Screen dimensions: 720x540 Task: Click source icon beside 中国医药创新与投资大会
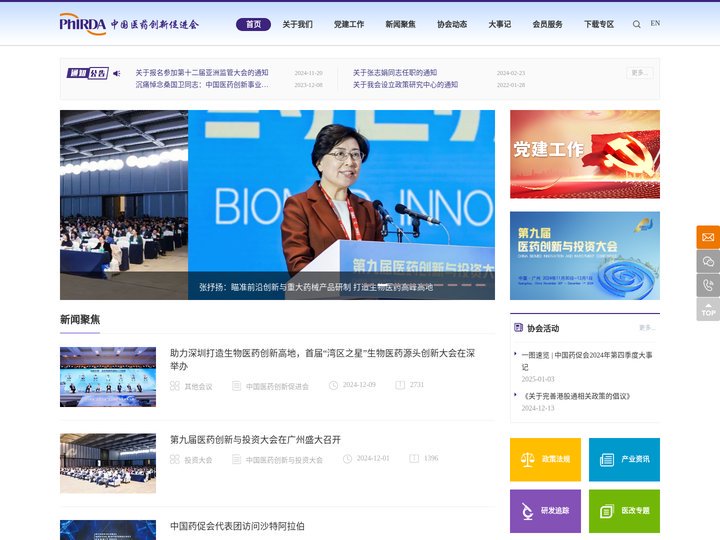point(236,459)
